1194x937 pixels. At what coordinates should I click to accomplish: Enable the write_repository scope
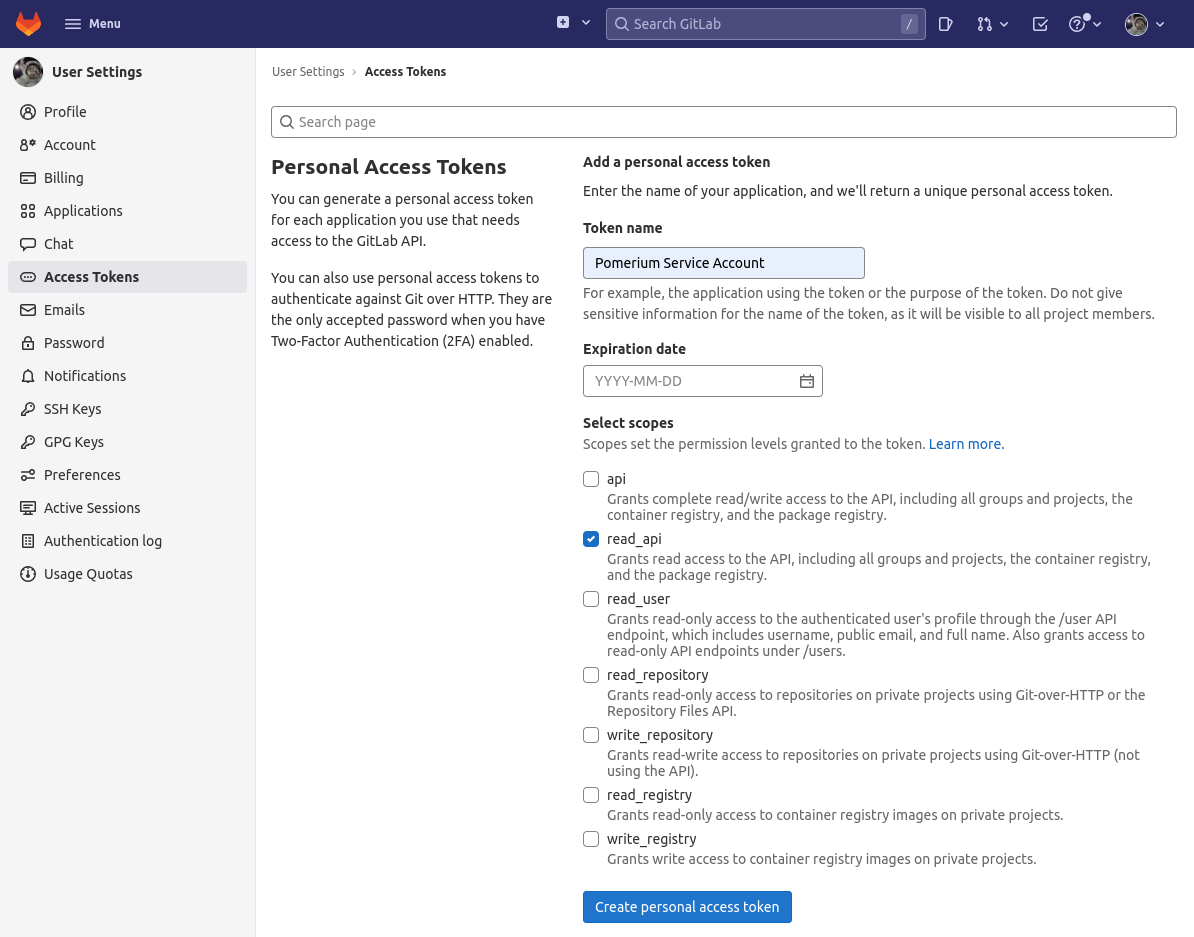[x=591, y=735]
